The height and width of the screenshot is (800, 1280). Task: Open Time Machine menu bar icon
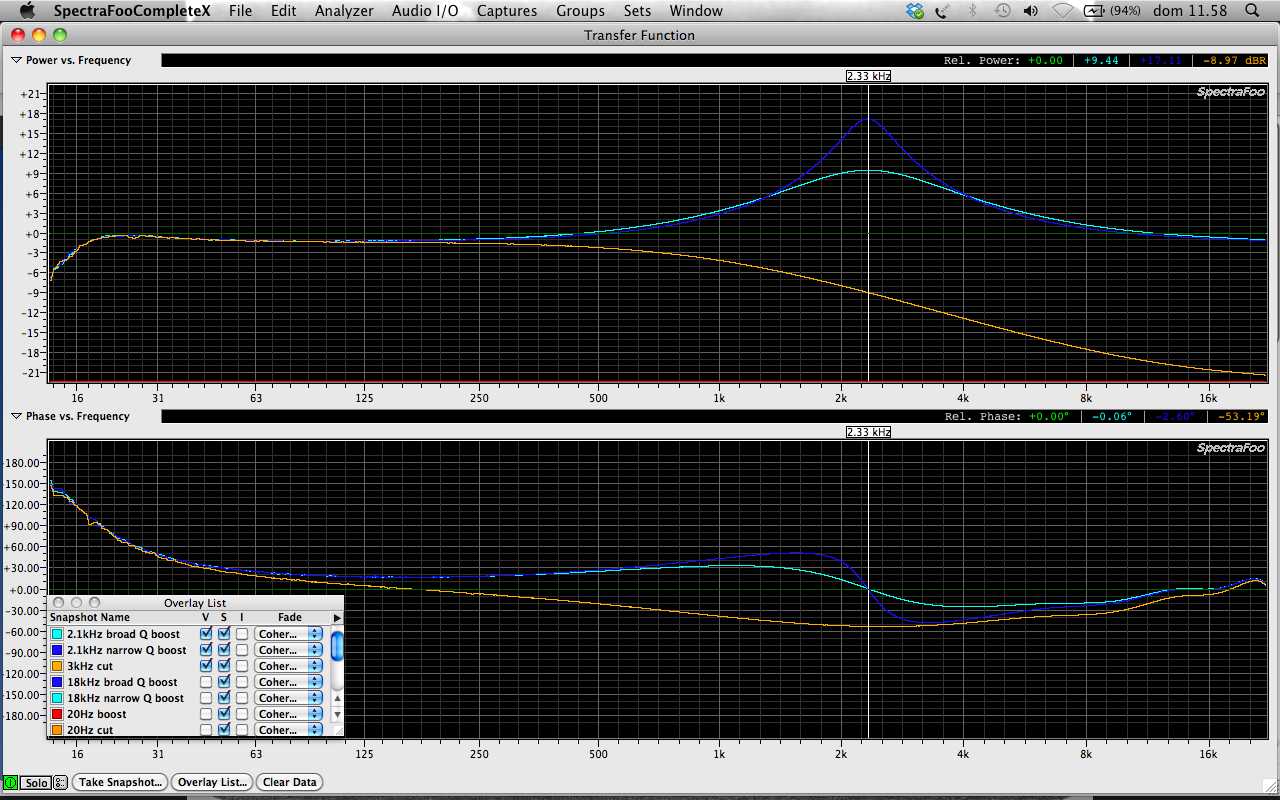coord(1002,11)
